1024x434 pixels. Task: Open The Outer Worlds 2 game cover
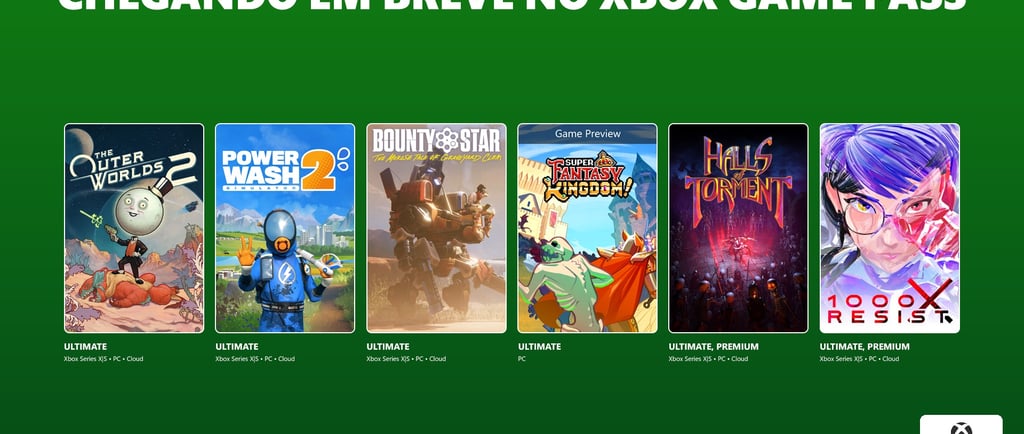pos(134,228)
